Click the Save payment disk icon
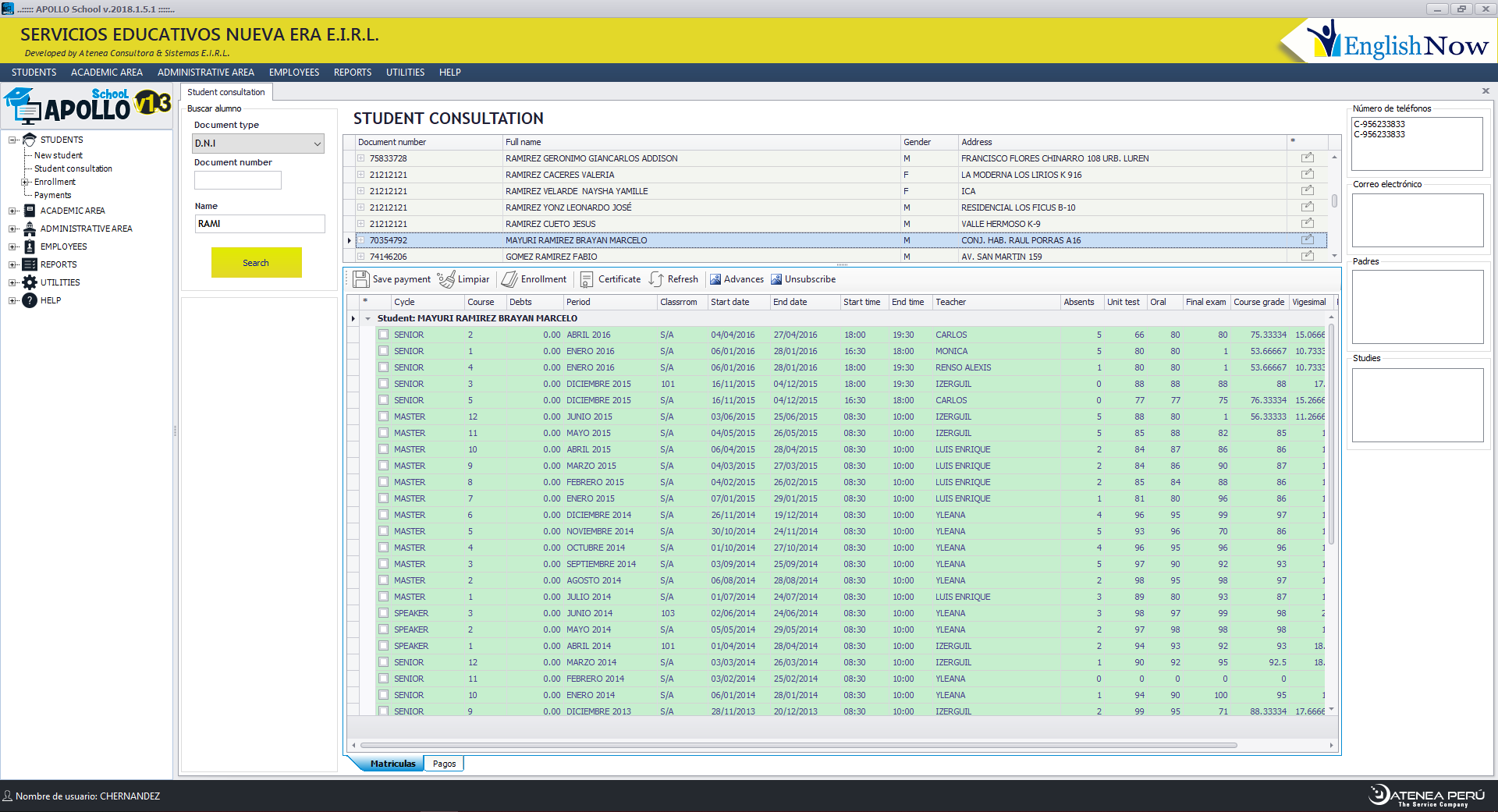This screenshot has height=812, width=1498. pos(361,279)
